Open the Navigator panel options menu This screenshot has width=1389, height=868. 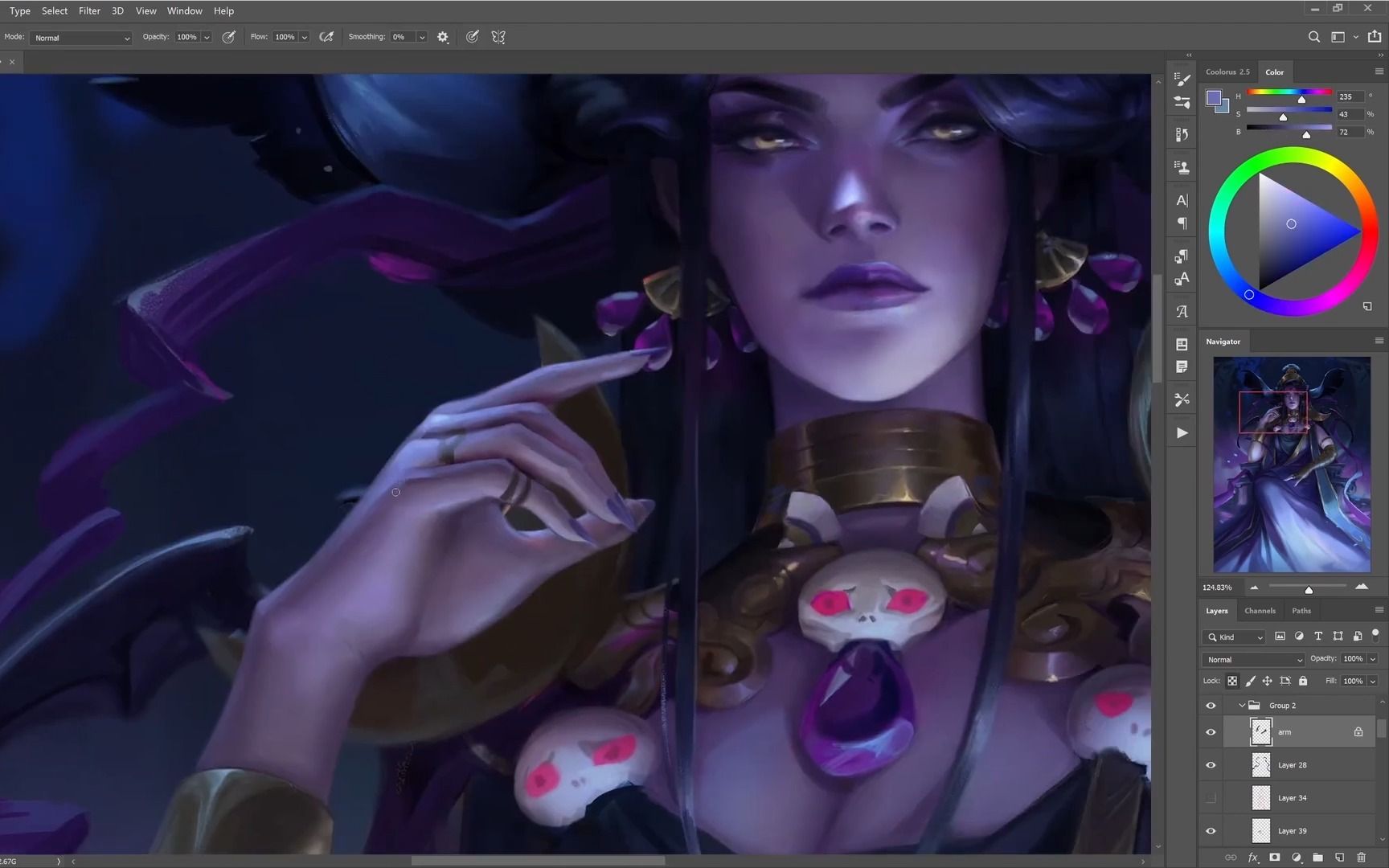[1379, 341]
